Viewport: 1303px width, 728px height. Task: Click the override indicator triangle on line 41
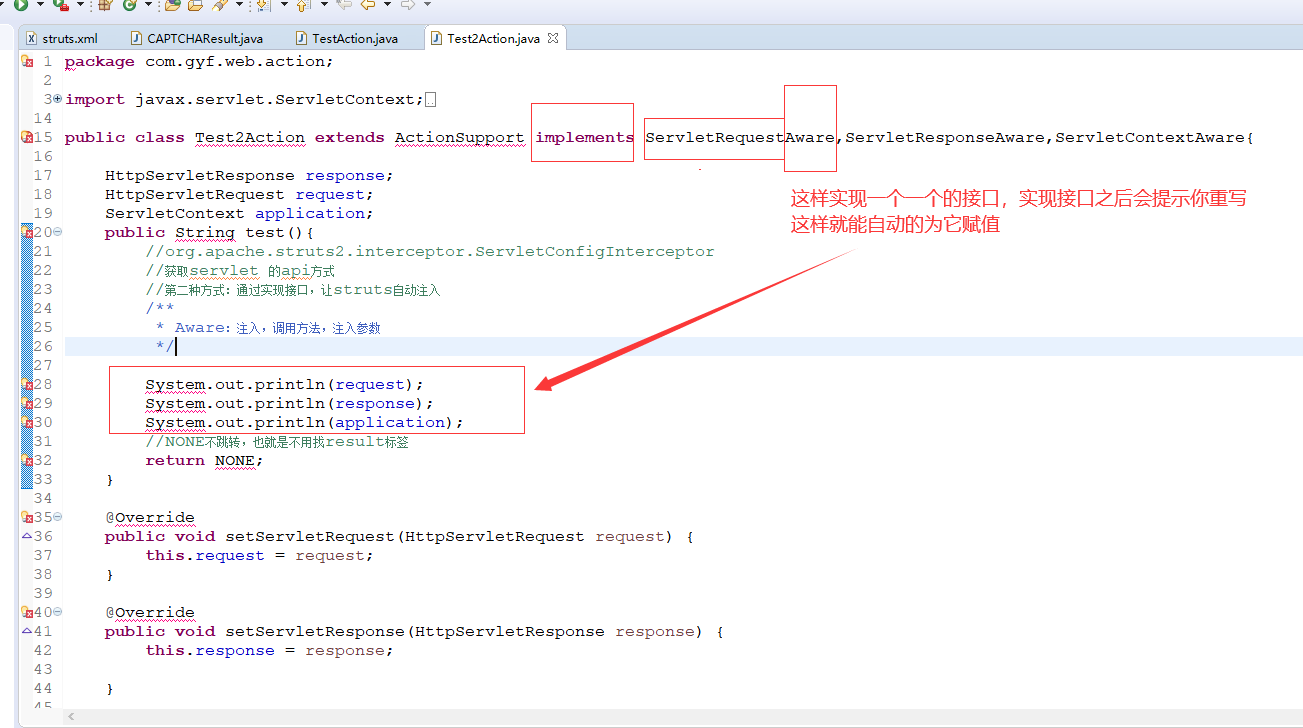click(x=27, y=631)
